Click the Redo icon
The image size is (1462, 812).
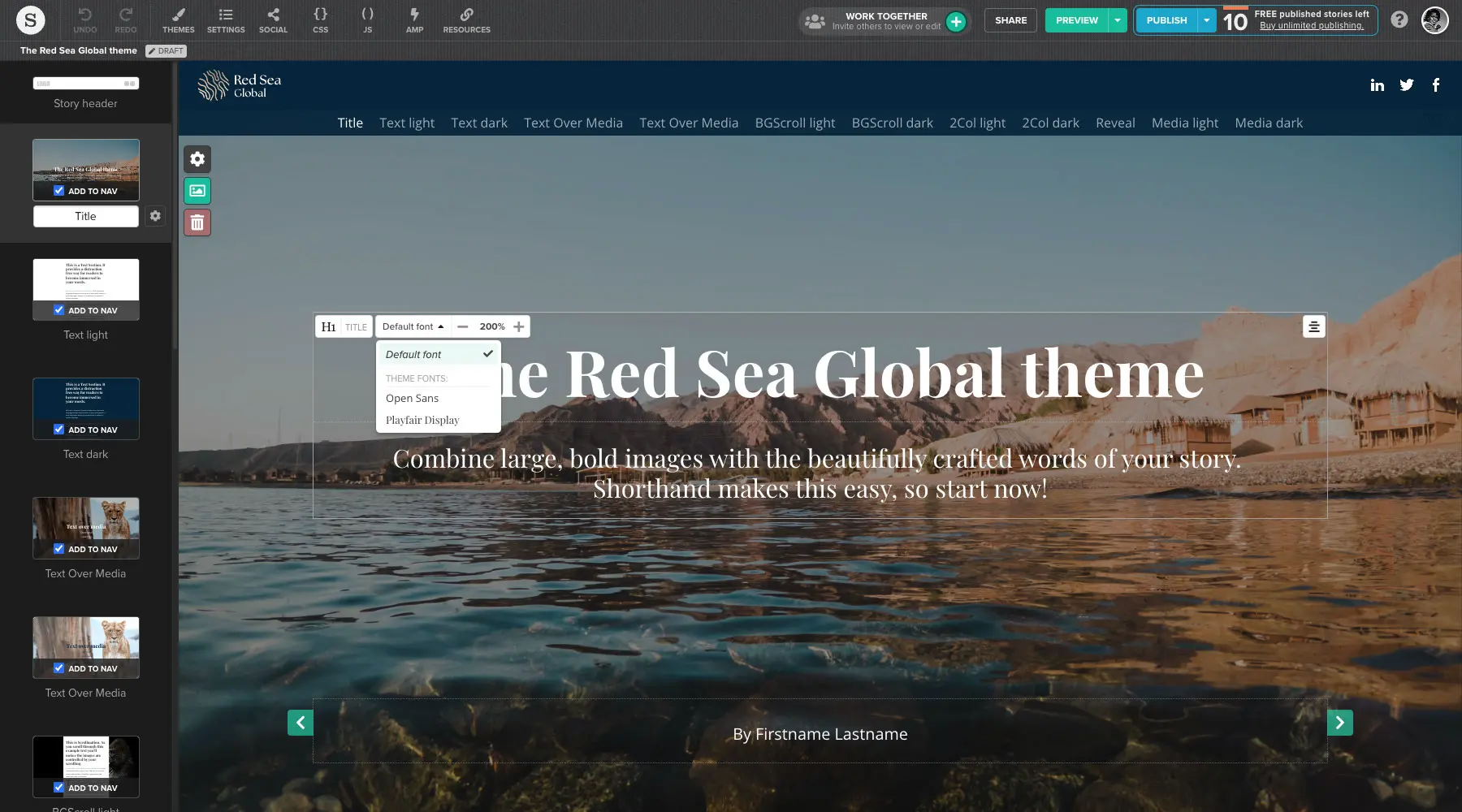click(126, 20)
